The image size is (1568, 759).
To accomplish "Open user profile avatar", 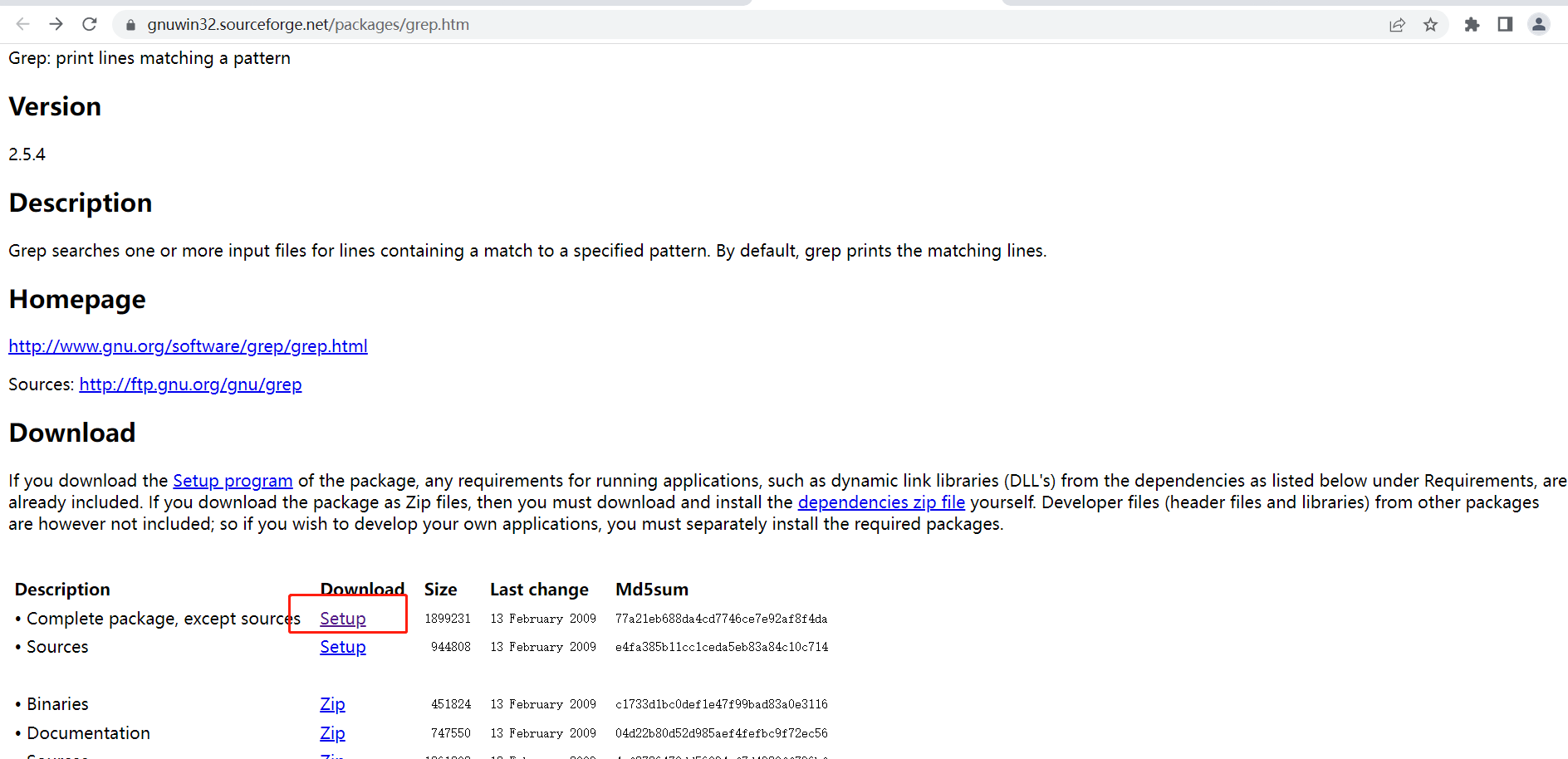I will tap(1538, 24).
